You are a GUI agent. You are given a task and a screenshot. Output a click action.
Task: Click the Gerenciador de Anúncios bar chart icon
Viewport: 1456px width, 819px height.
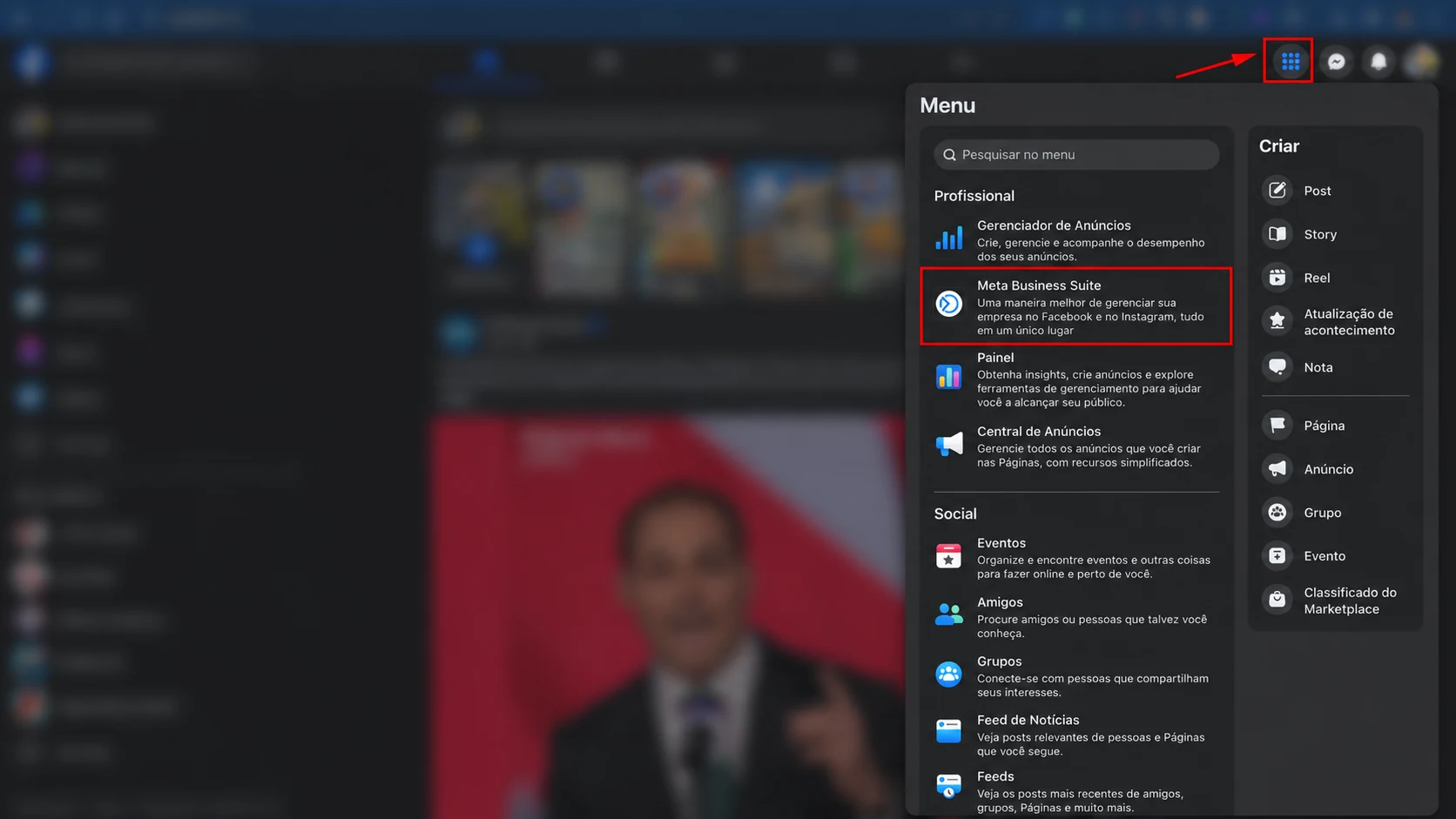point(948,238)
